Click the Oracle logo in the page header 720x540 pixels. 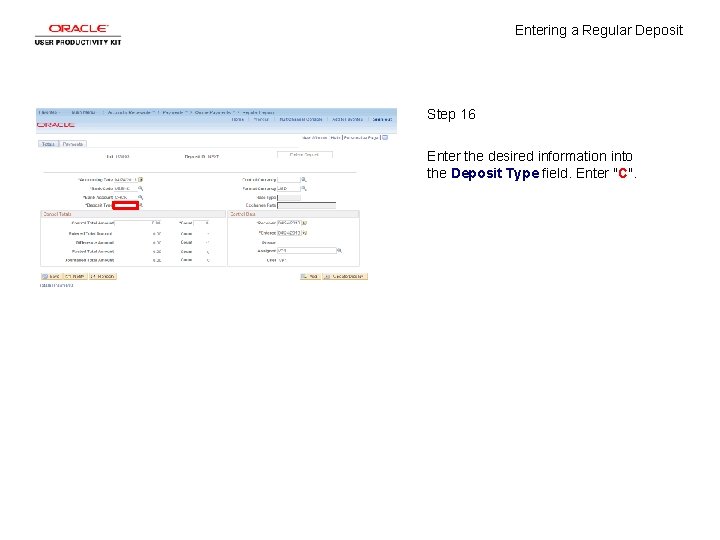coord(56,124)
